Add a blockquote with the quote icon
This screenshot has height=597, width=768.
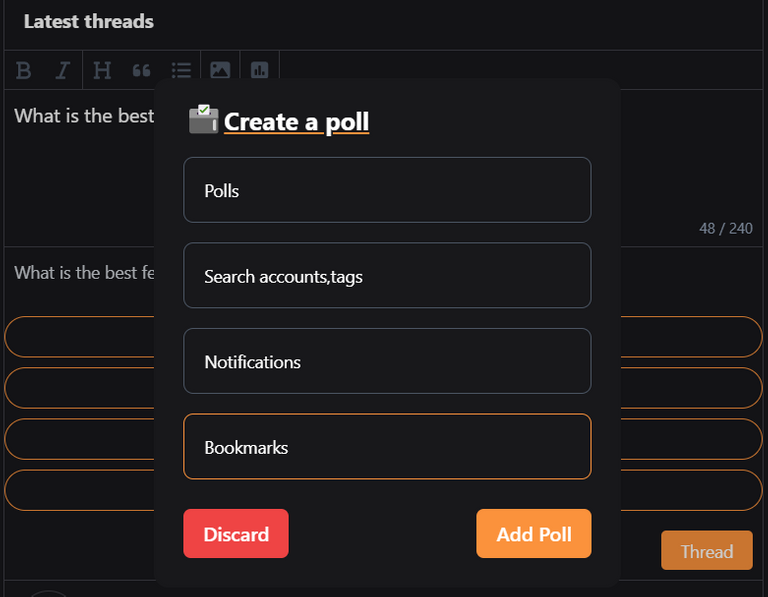point(142,71)
